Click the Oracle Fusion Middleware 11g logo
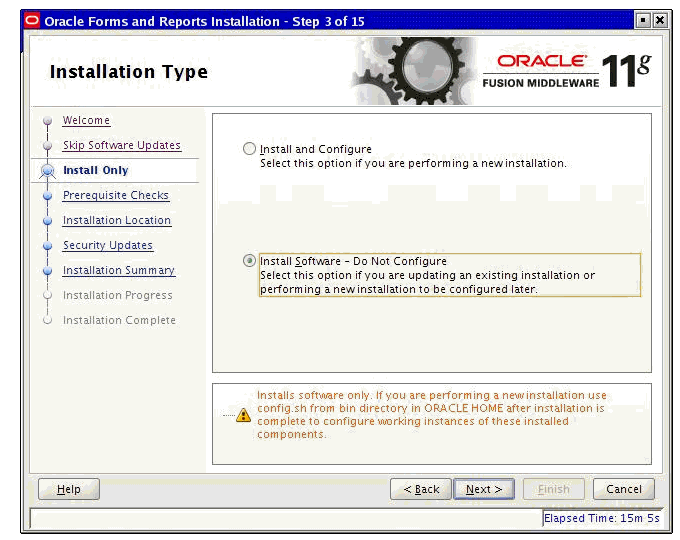The width and height of the screenshot is (680, 540). (x=567, y=71)
